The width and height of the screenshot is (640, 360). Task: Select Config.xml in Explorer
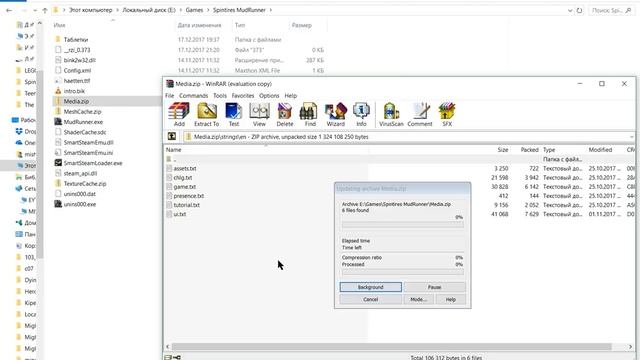pyautogui.click(x=77, y=70)
